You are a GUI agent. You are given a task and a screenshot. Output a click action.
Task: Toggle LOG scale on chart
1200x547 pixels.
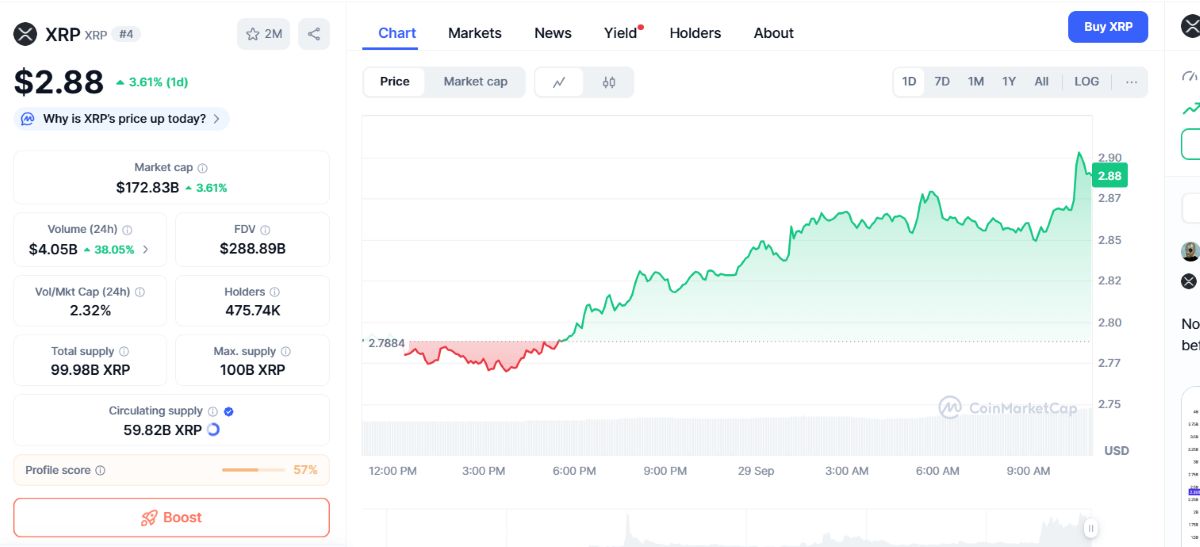[x=1087, y=82]
